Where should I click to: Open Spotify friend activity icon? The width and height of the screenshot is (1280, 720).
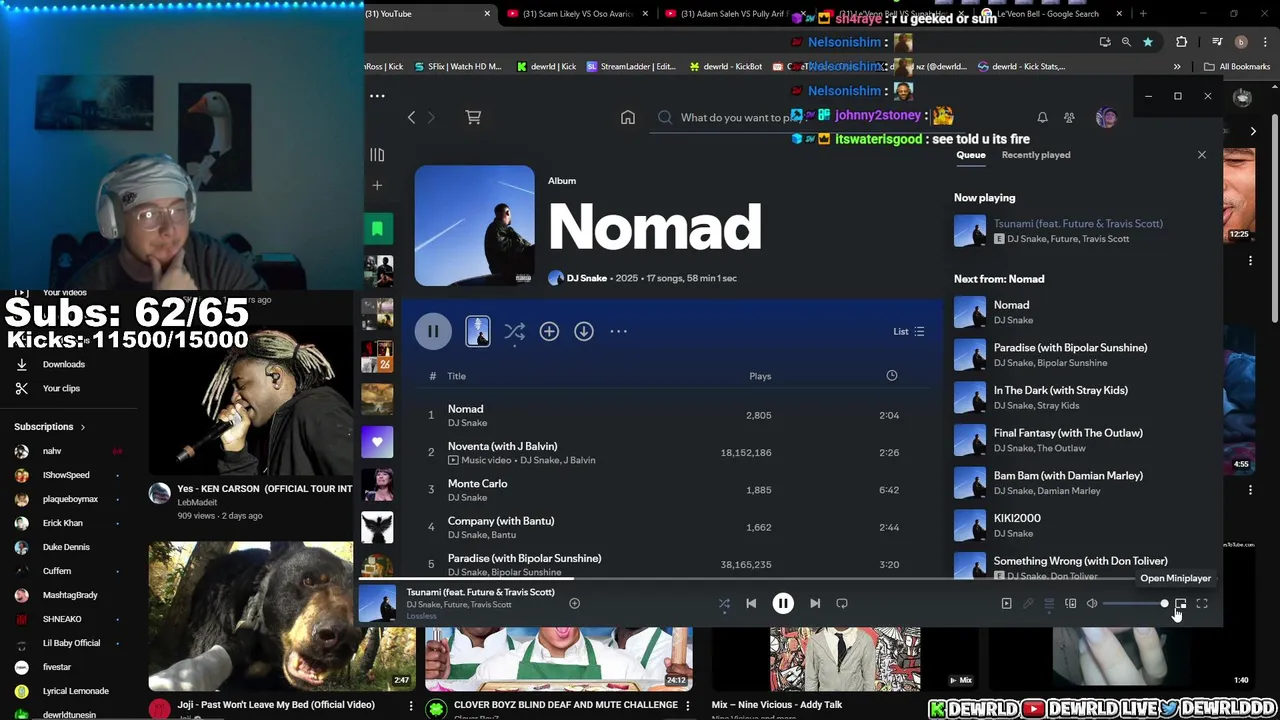tap(1069, 117)
